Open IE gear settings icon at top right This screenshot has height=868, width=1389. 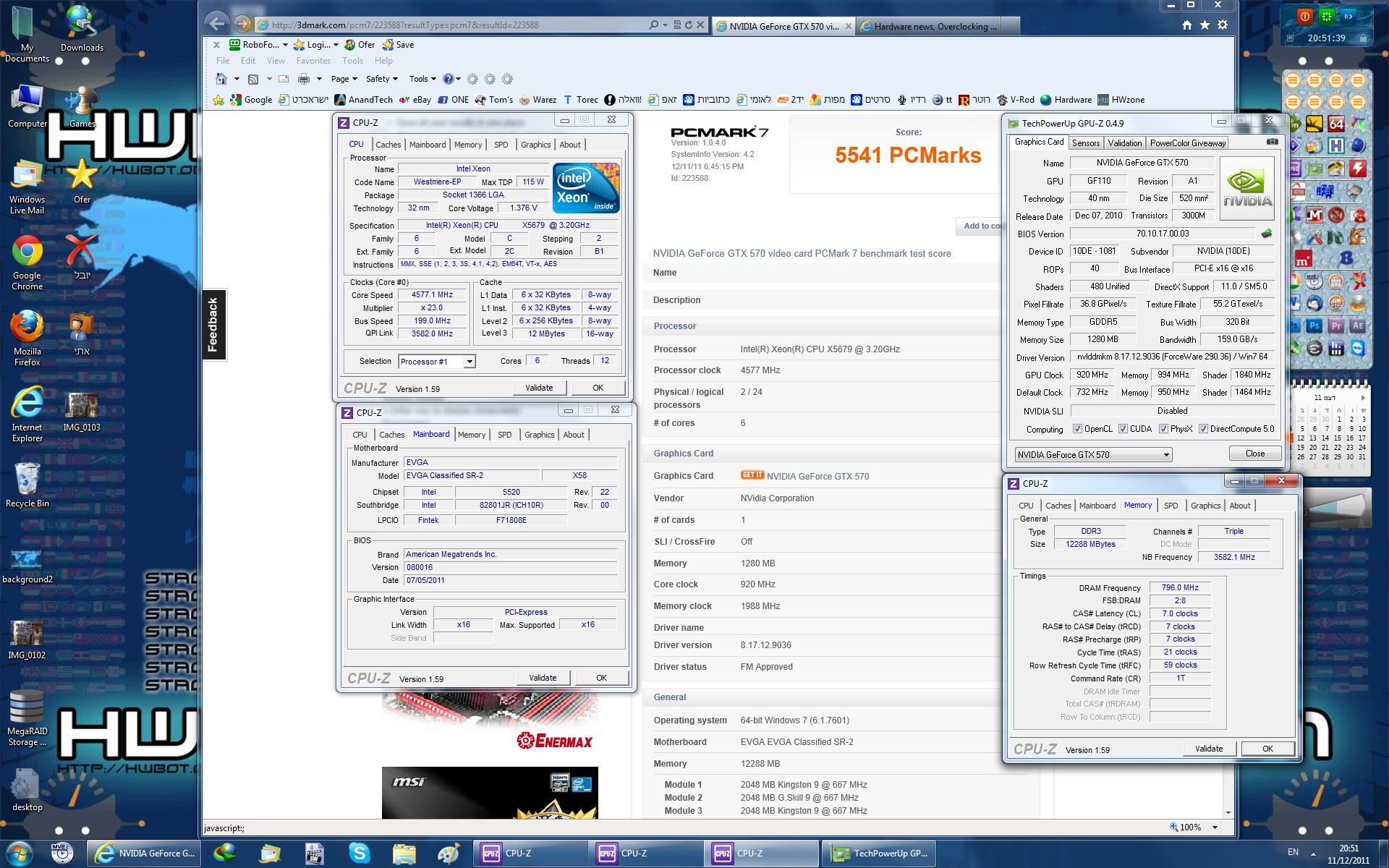click(1223, 25)
